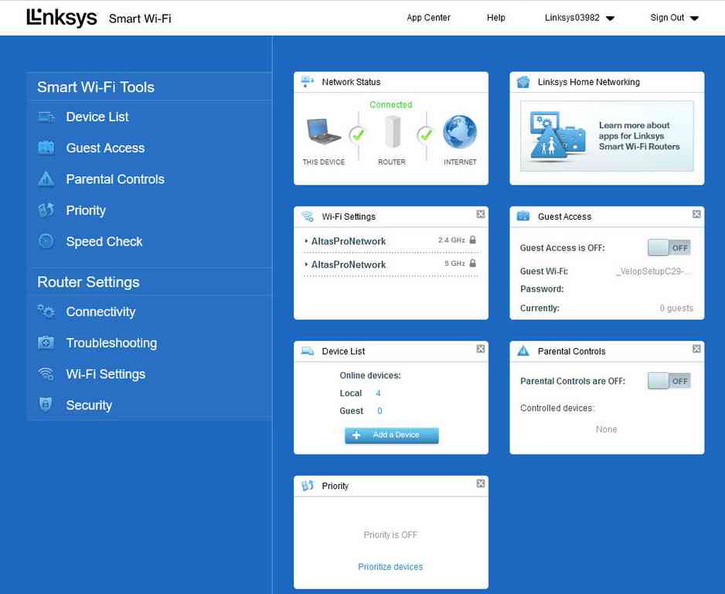
Task: Click the Network Status widget header icon
Action: tap(307, 82)
